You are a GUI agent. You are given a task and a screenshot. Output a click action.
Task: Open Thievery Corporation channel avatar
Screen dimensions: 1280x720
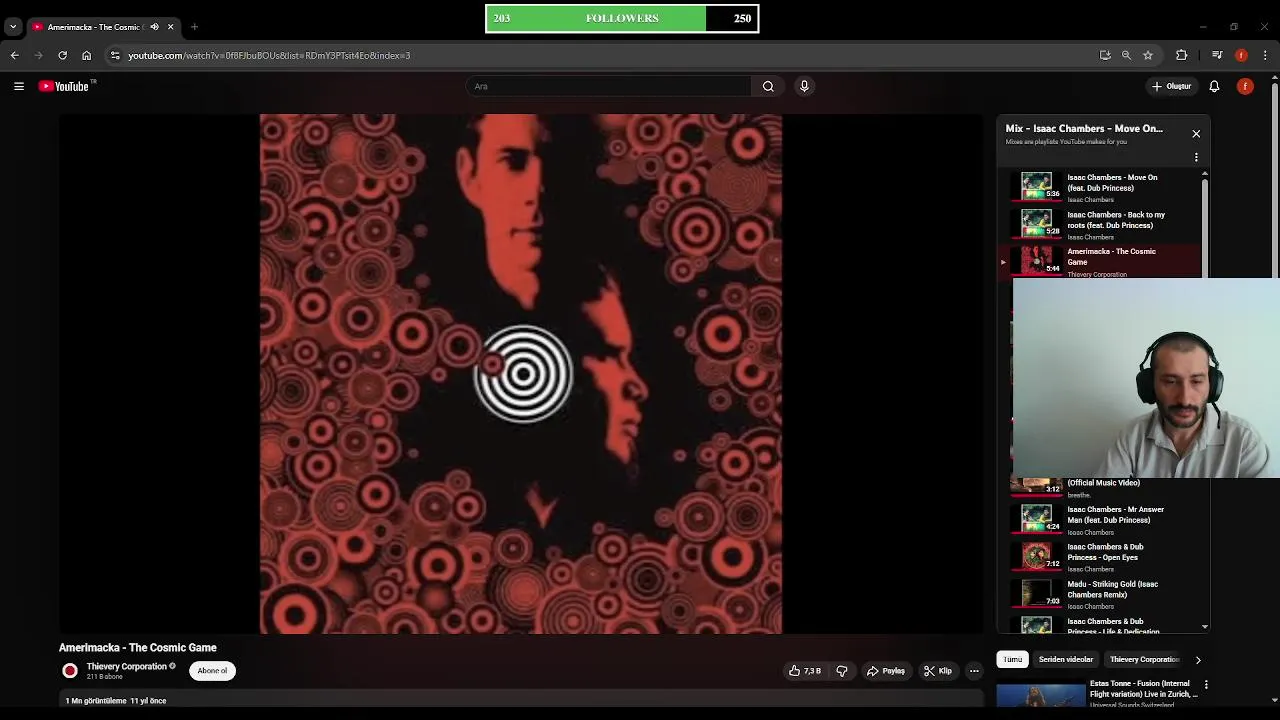tap(70, 671)
